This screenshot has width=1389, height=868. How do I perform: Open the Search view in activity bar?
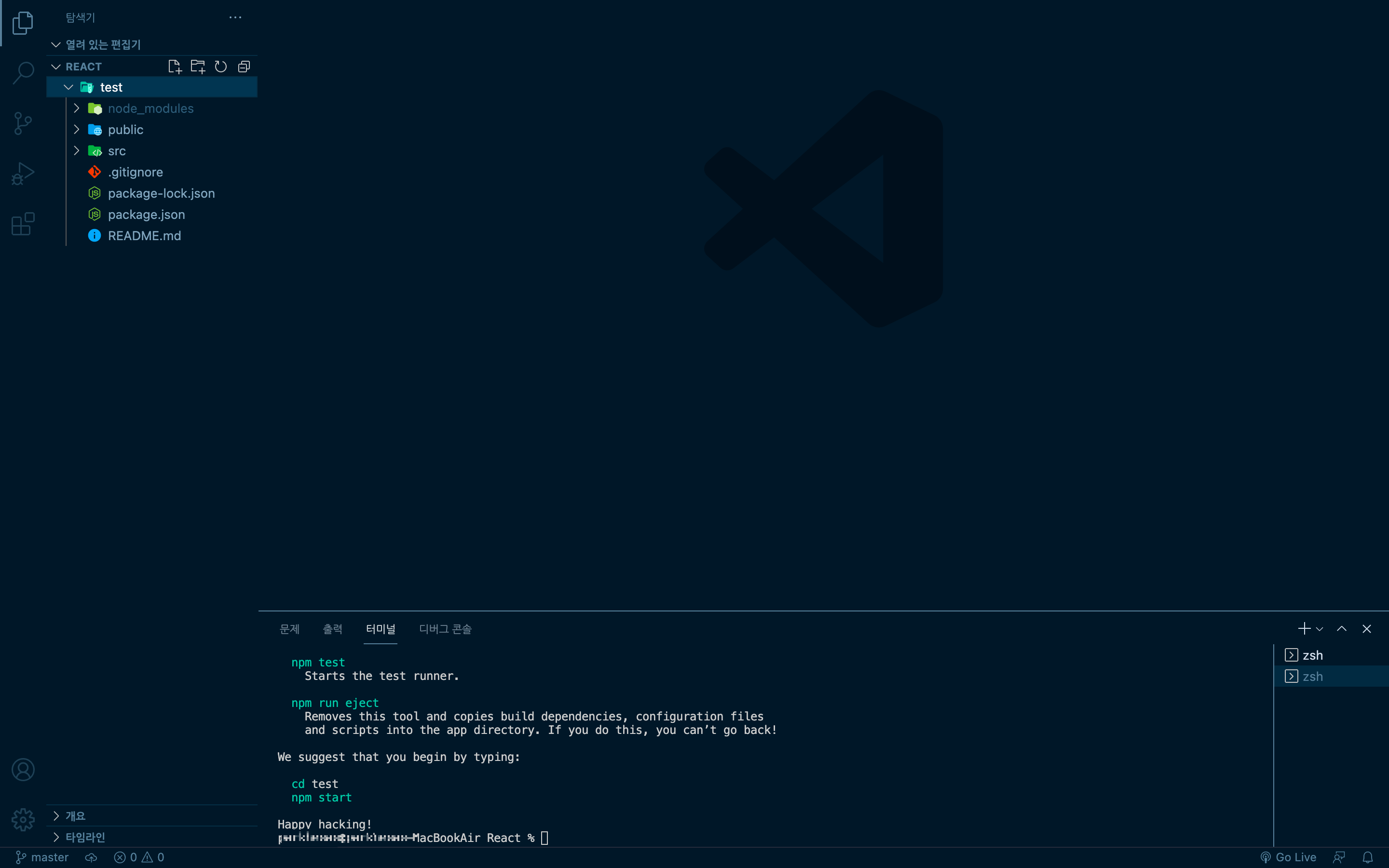pos(23,73)
